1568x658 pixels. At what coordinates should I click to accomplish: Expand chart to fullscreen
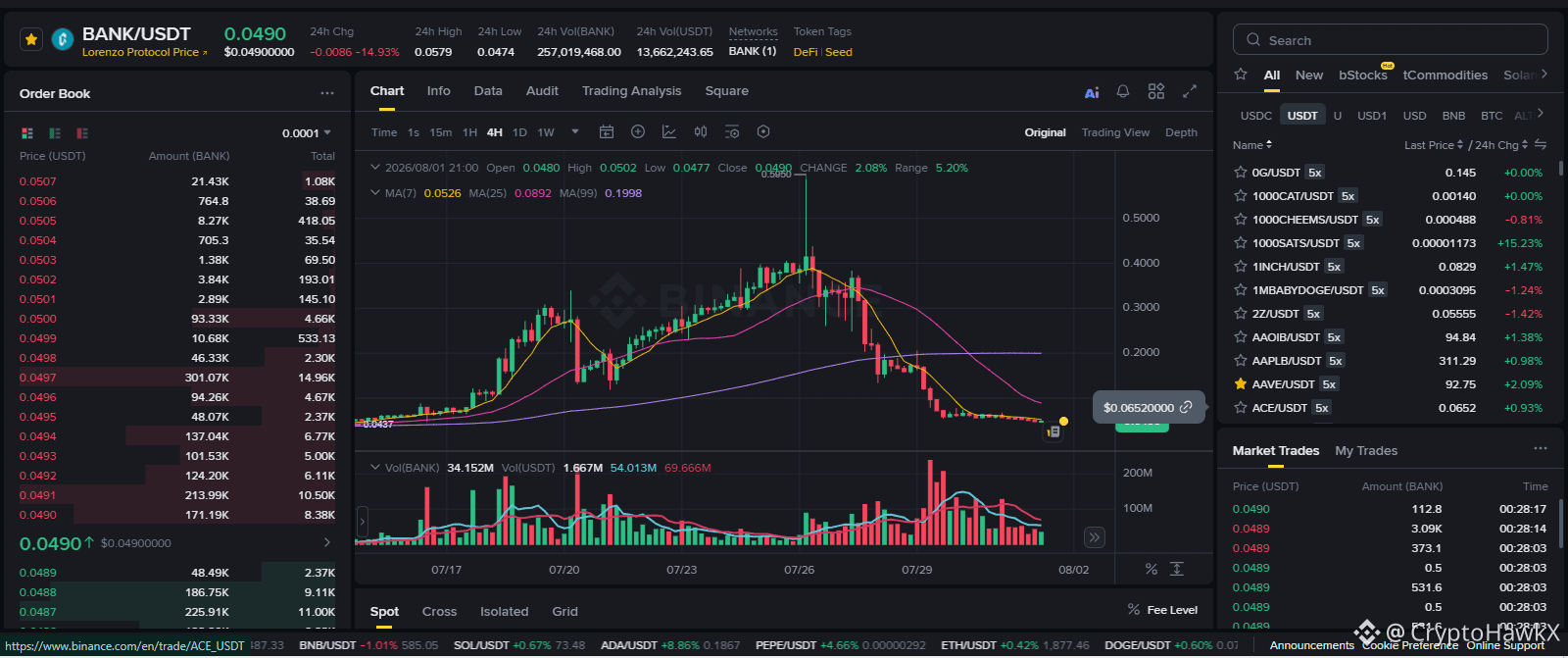click(1190, 91)
